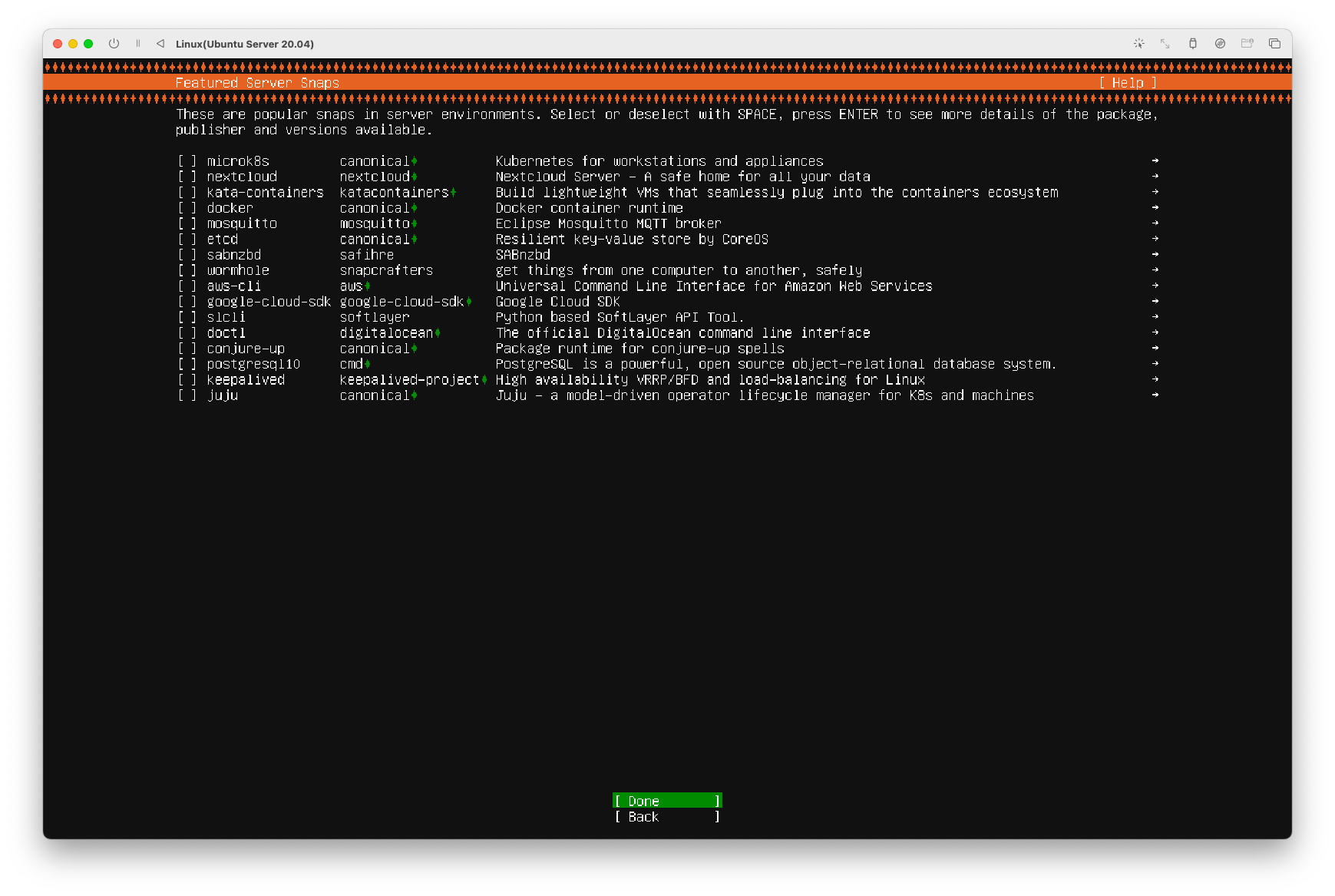Open details arrow for mosquitto row
The height and width of the screenshot is (896, 1335).
pyautogui.click(x=1155, y=223)
